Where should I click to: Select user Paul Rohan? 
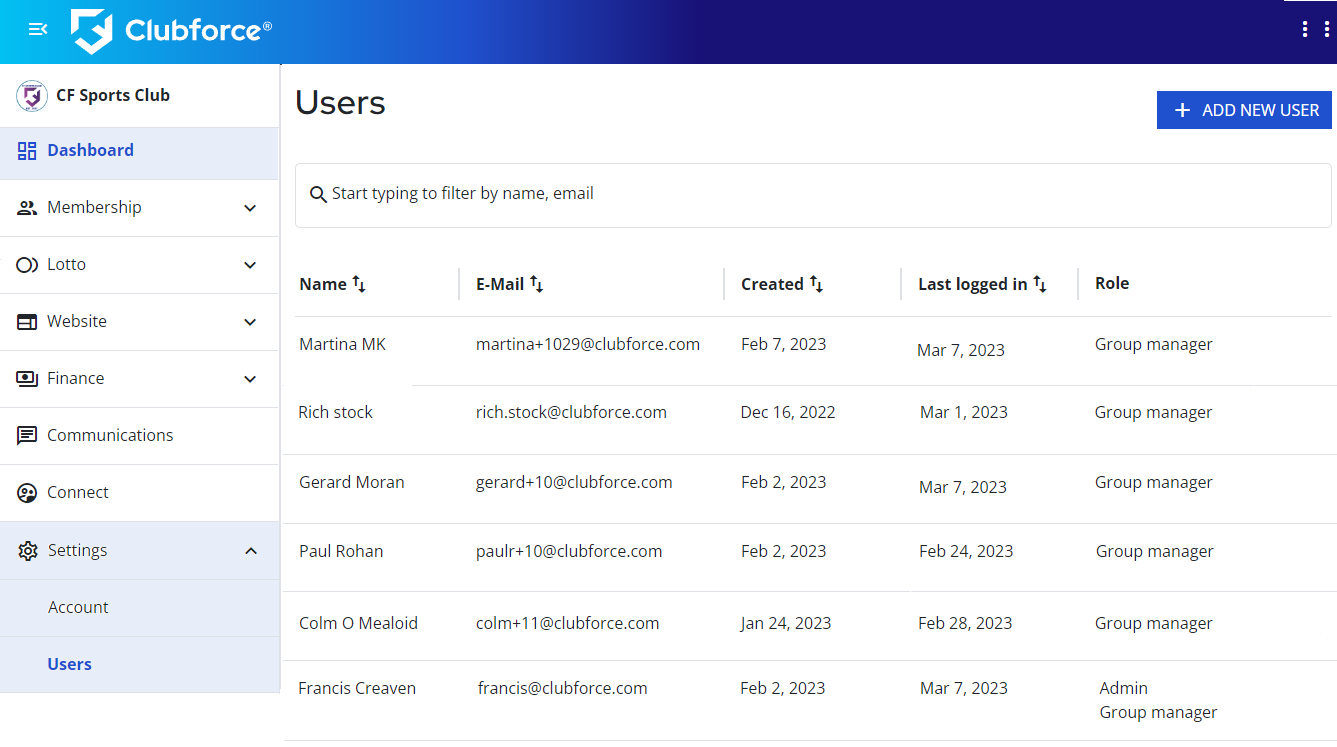click(341, 552)
